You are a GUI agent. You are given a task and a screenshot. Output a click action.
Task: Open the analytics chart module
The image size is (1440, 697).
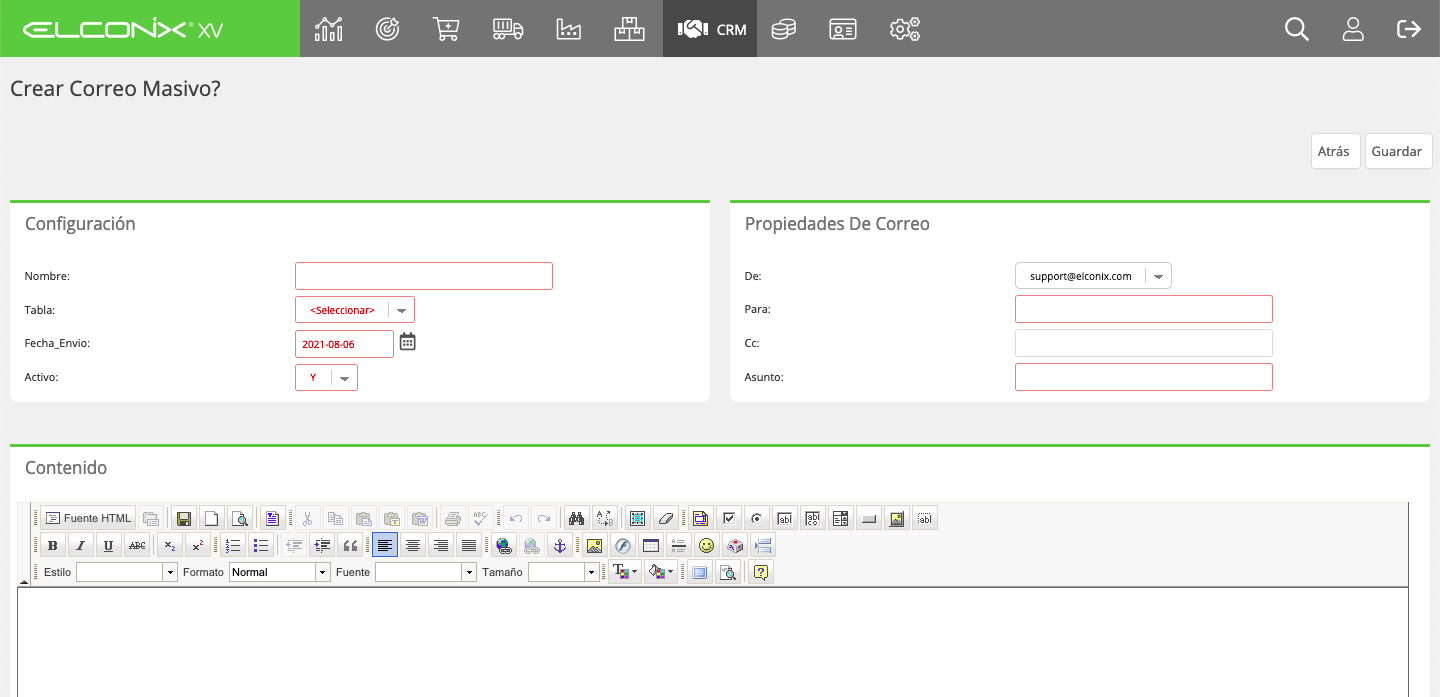point(328,29)
